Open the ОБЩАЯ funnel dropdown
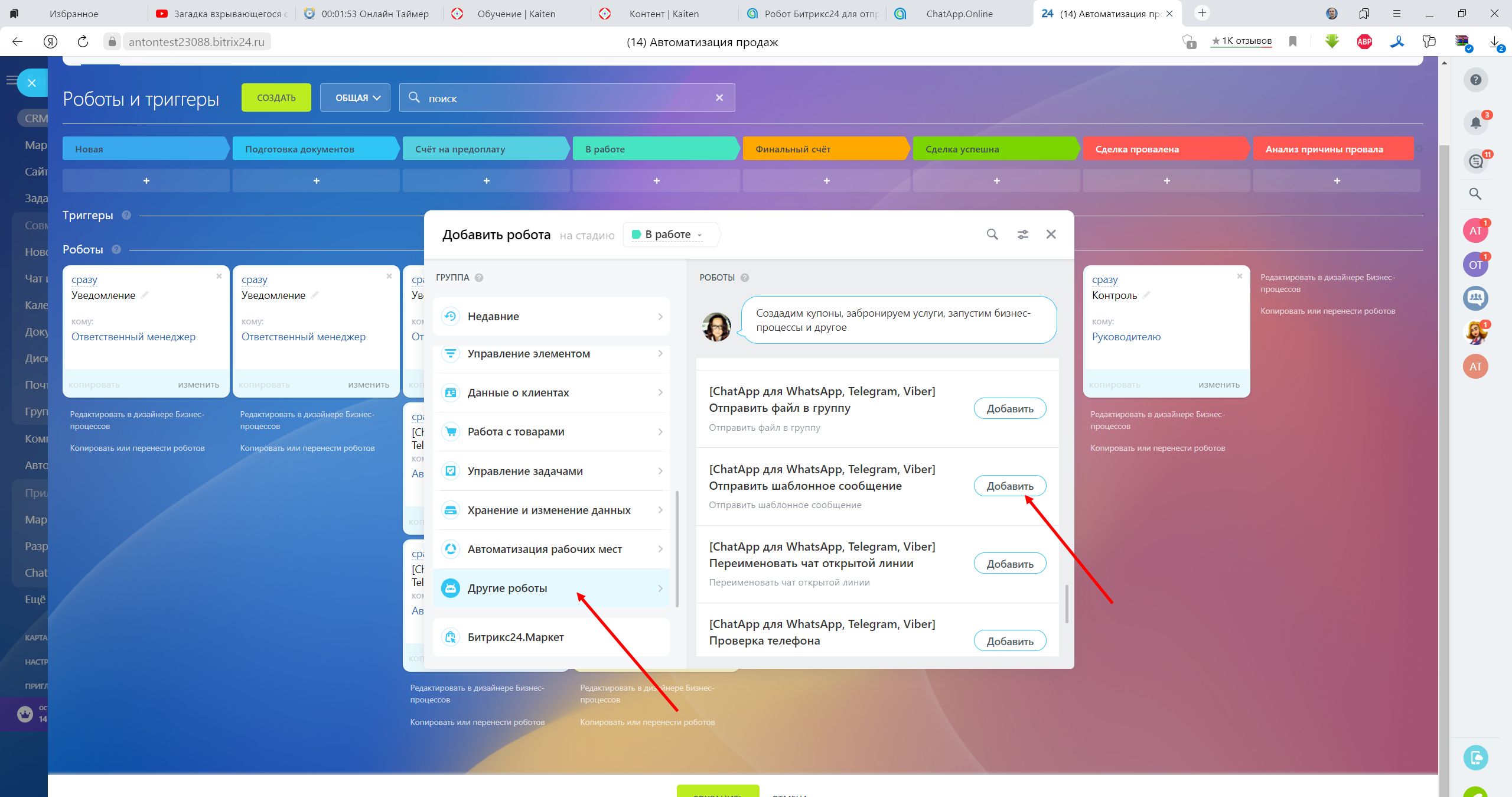The height and width of the screenshot is (797, 1512). click(355, 98)
